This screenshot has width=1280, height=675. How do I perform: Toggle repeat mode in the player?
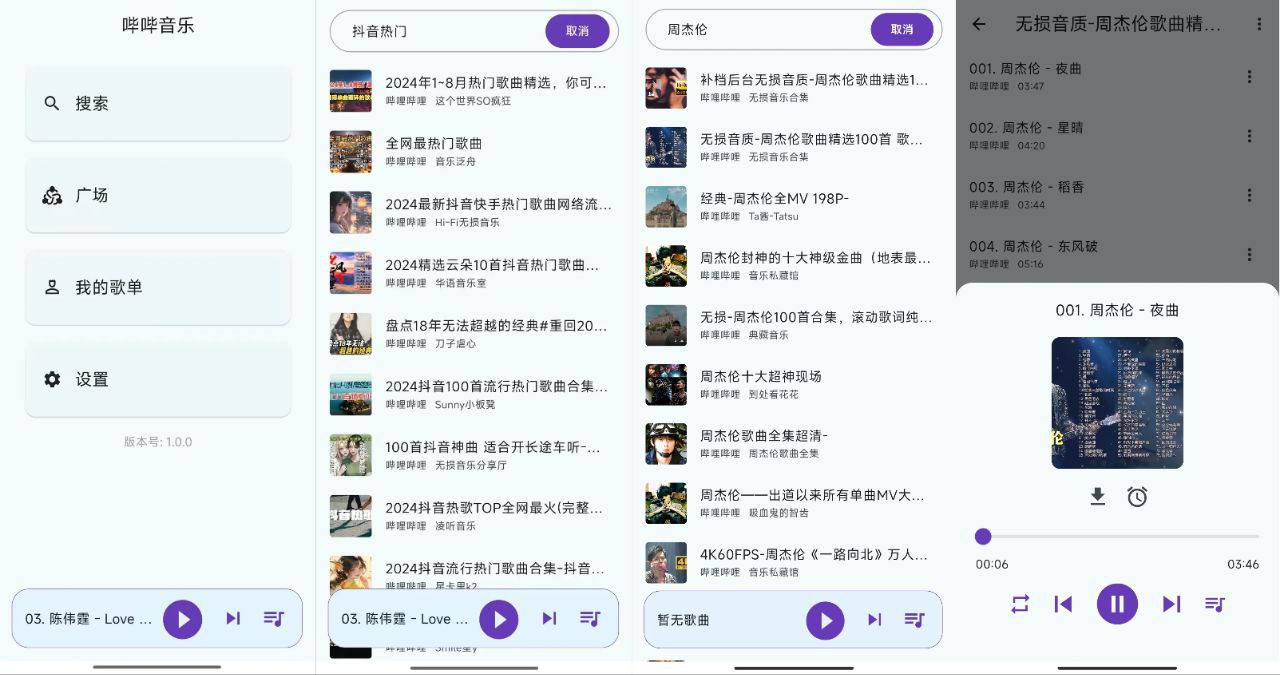[1020, 604]
